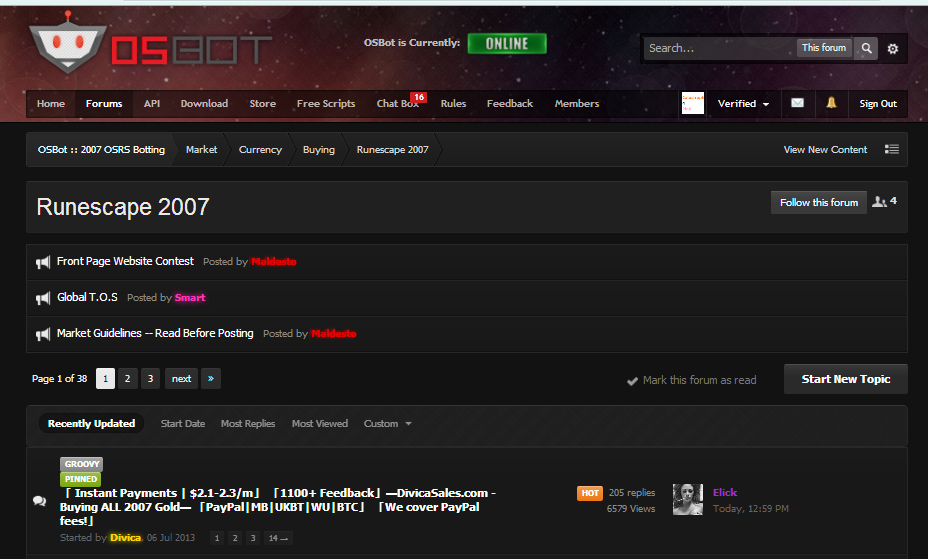Click Elick's avatar thumbnail
Viewport: 928px width, 559px height.
[688, 499]
